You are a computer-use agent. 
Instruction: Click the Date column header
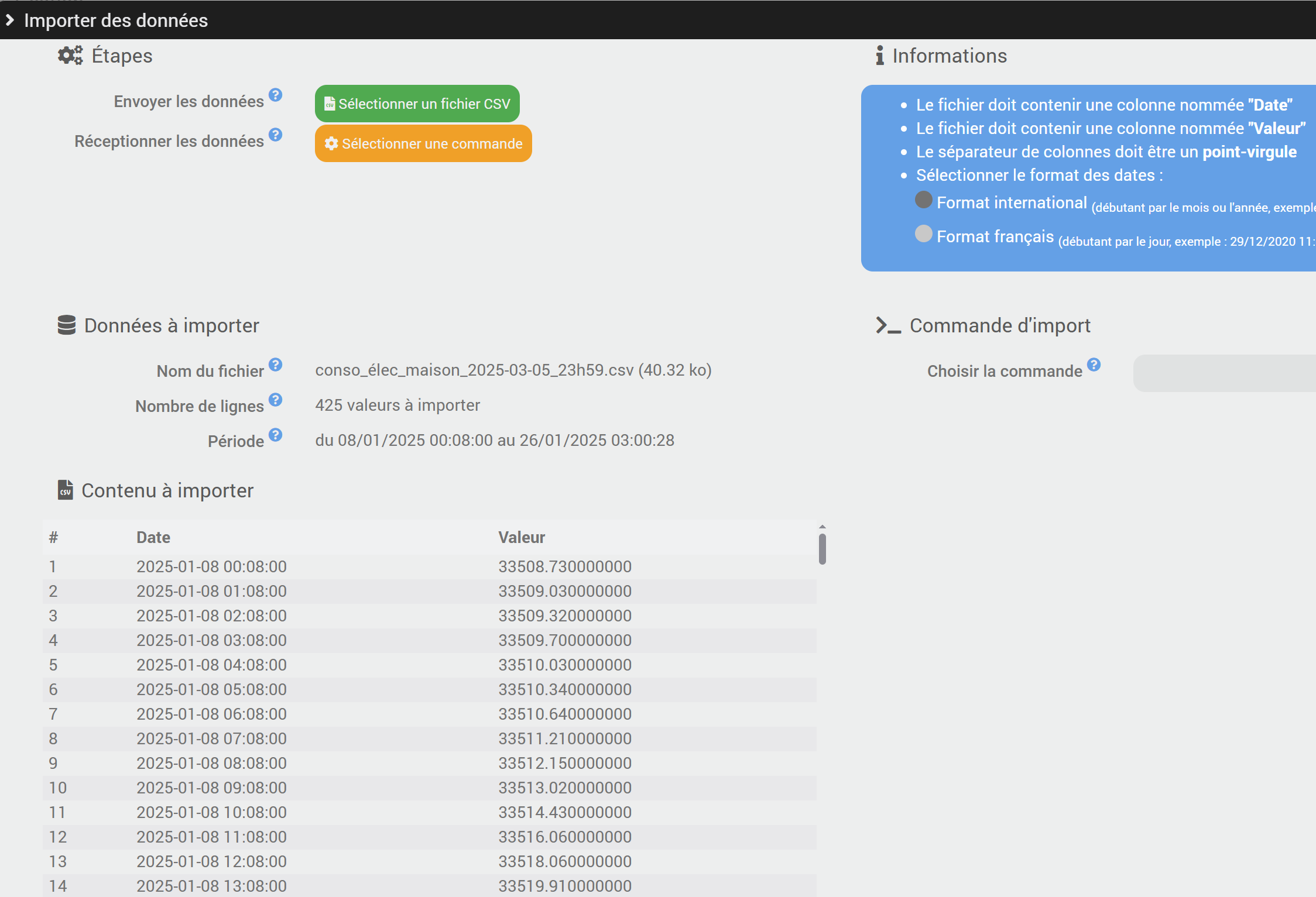point(153,537)
